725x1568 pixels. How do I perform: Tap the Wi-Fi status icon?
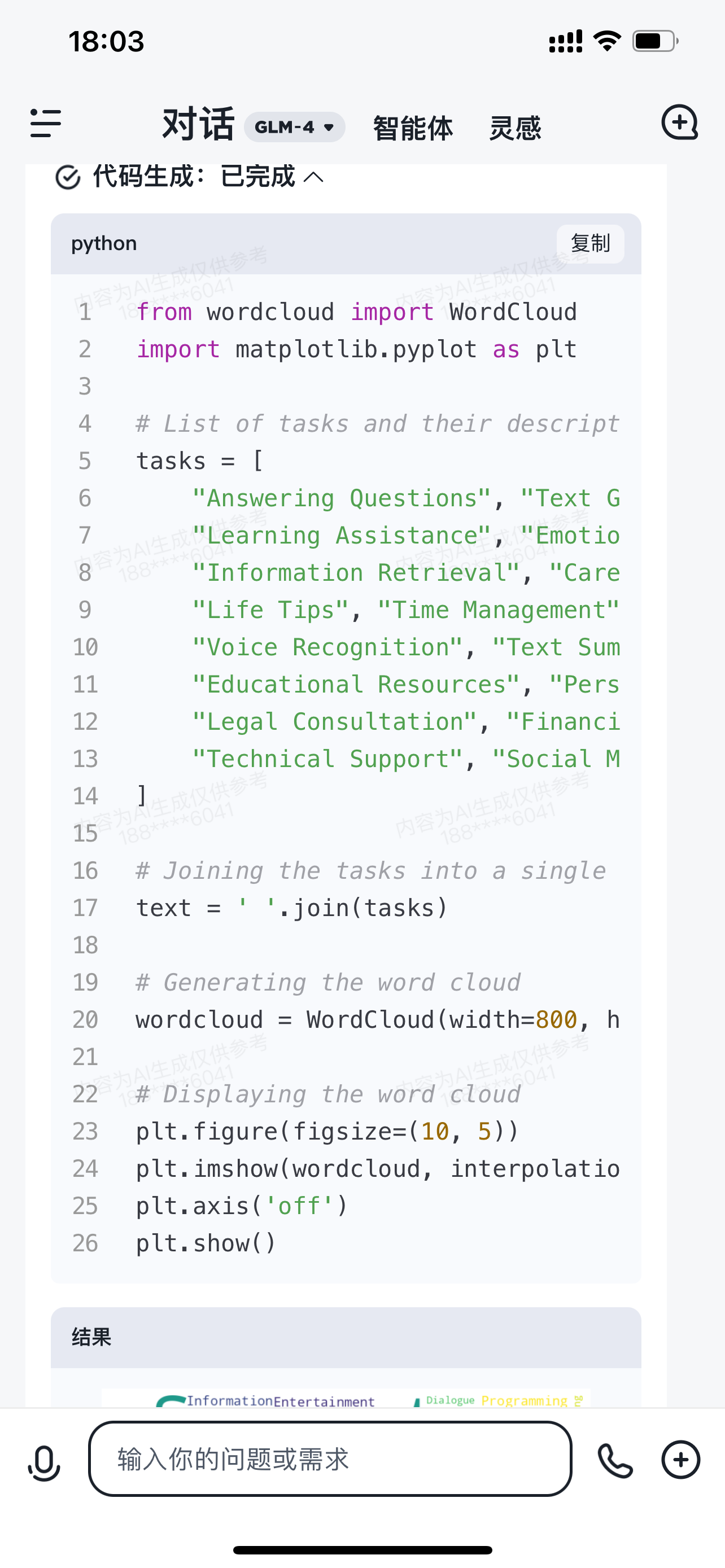[x=607, y=41]
